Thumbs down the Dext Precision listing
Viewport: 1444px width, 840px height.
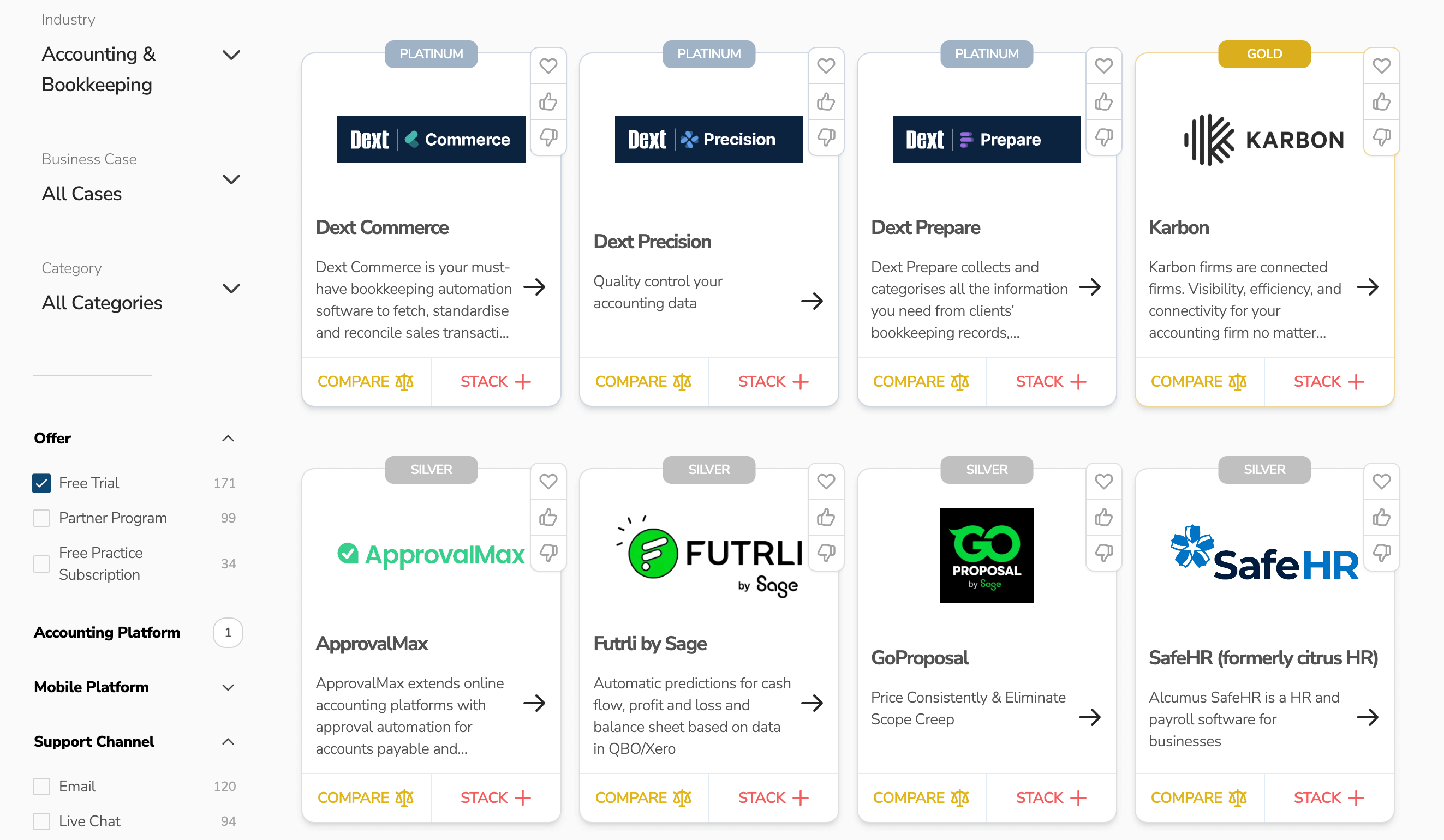point(826,137)
